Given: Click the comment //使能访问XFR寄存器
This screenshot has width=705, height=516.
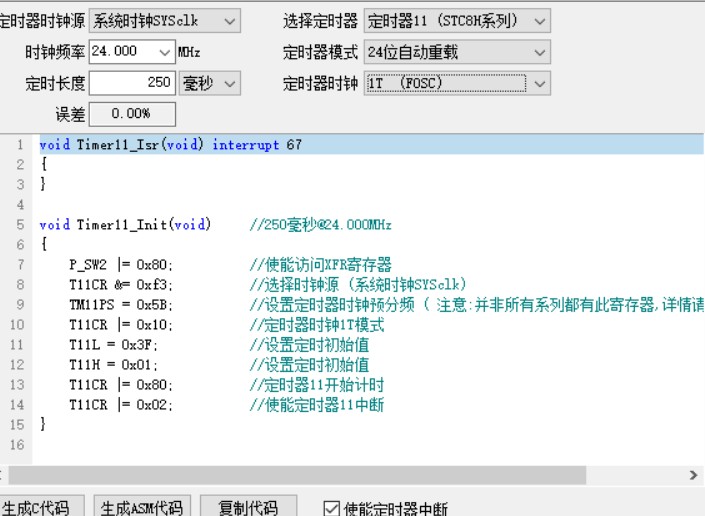Looking at the screenshot, I should [x=321, y=264].
